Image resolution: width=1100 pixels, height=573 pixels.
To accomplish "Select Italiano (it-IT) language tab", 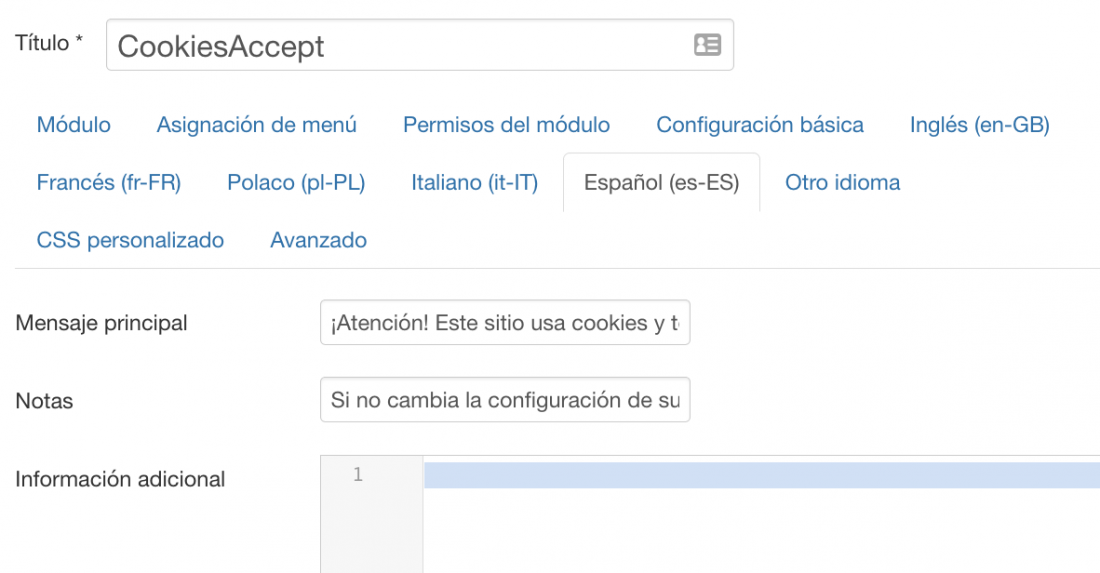I will coord(474,182).
